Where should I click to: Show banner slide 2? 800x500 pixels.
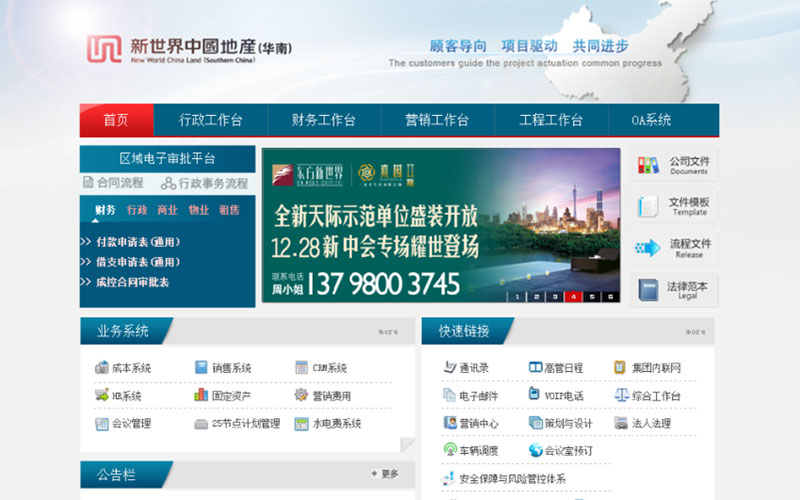536,296
